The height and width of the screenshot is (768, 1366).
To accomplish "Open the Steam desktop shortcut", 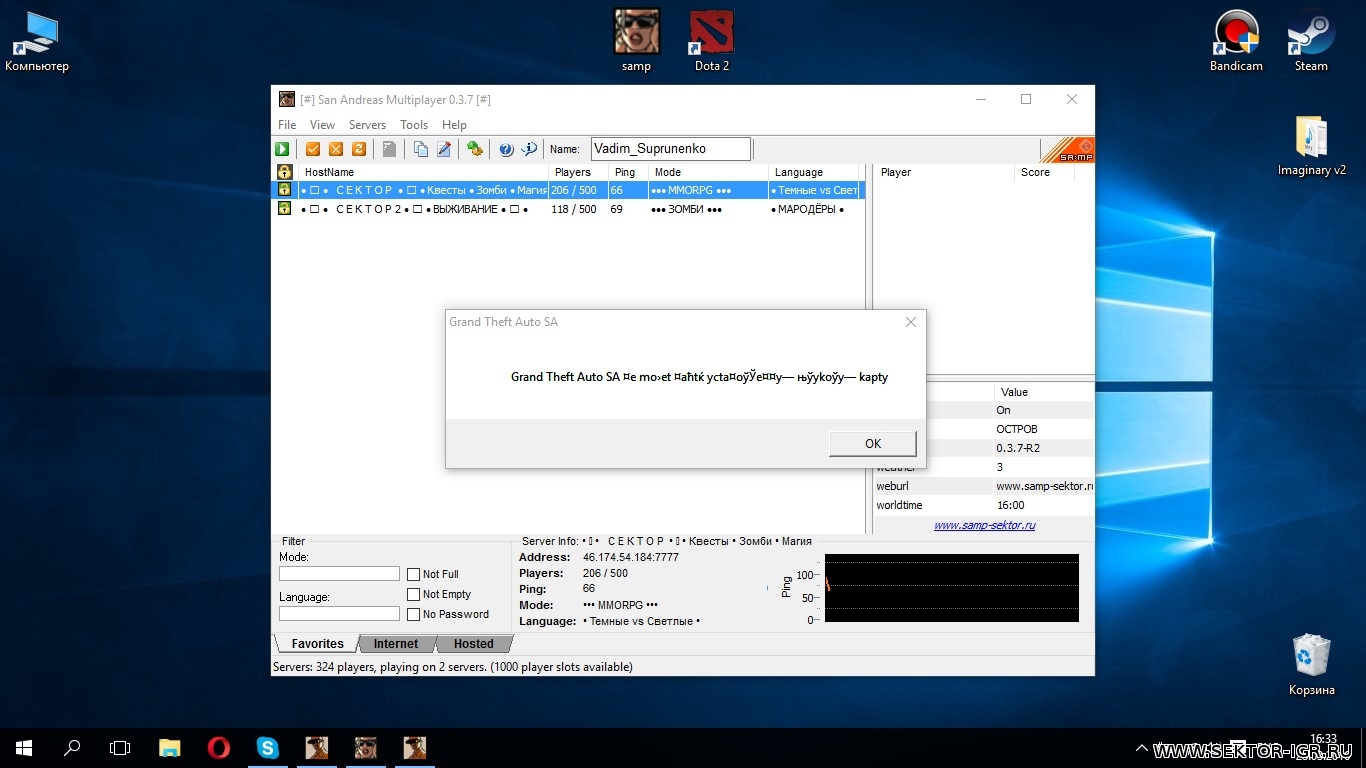I will (1311, 41).
